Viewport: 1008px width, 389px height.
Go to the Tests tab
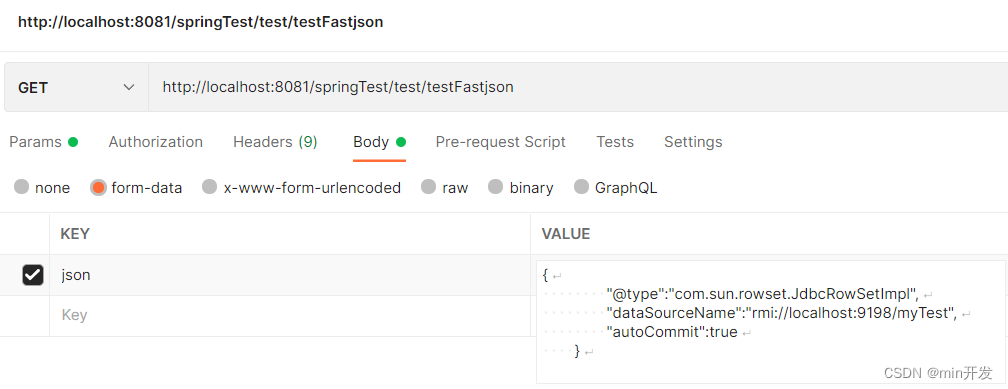615,142
